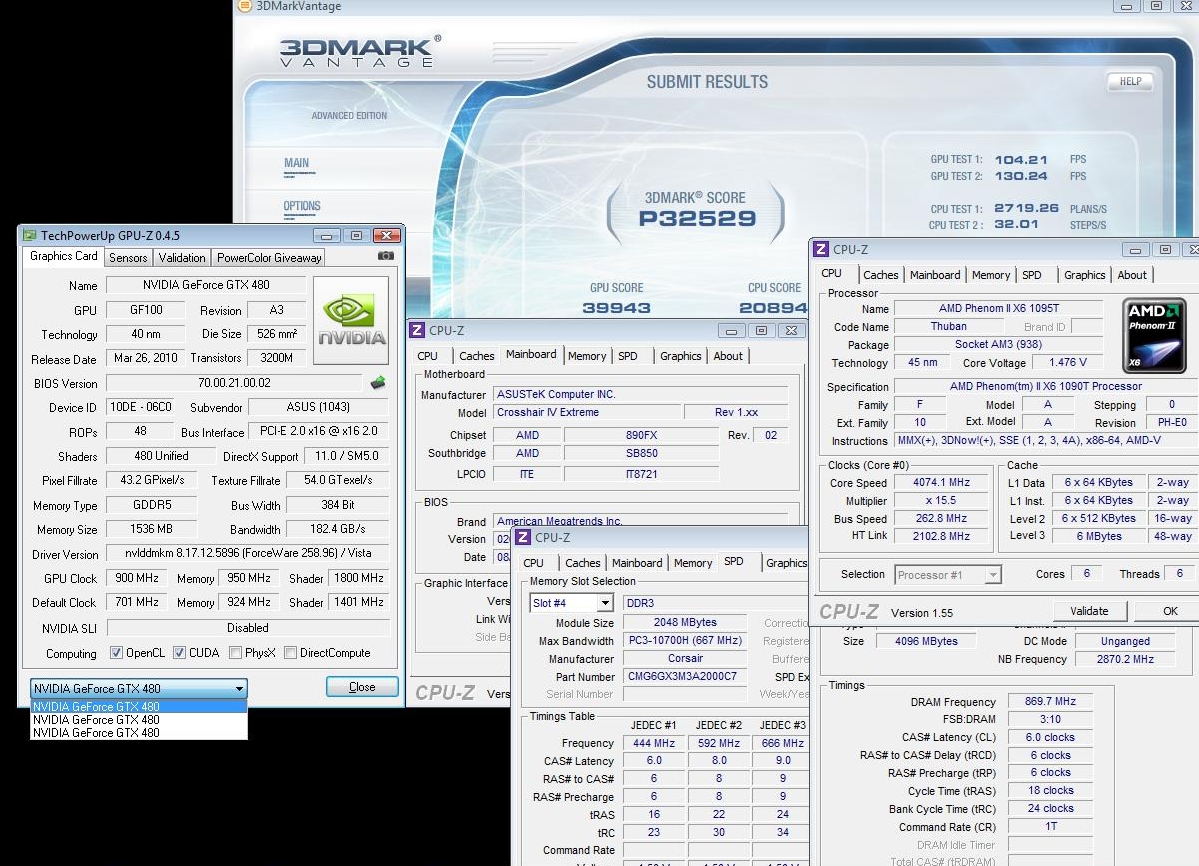Open Memory tab in front CPU-Z window
This screenshot has width=1199, height=866.
(x=991, y=275)
